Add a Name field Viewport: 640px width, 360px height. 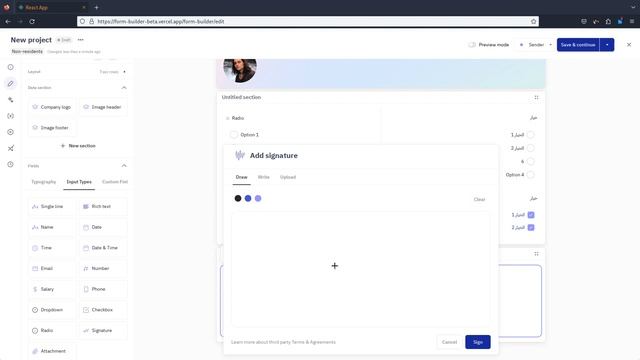pyautogui.click(x=51, y=227)
